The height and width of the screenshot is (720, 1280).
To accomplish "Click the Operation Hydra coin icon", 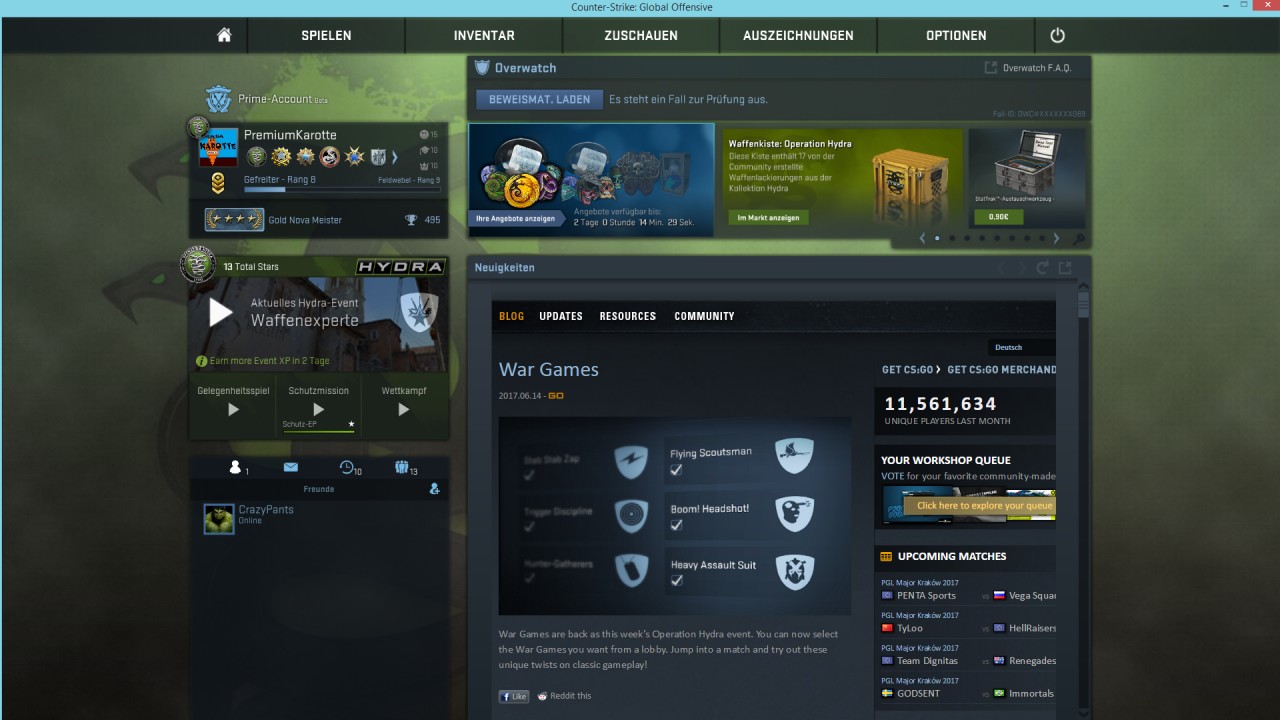I will [198, 264].
